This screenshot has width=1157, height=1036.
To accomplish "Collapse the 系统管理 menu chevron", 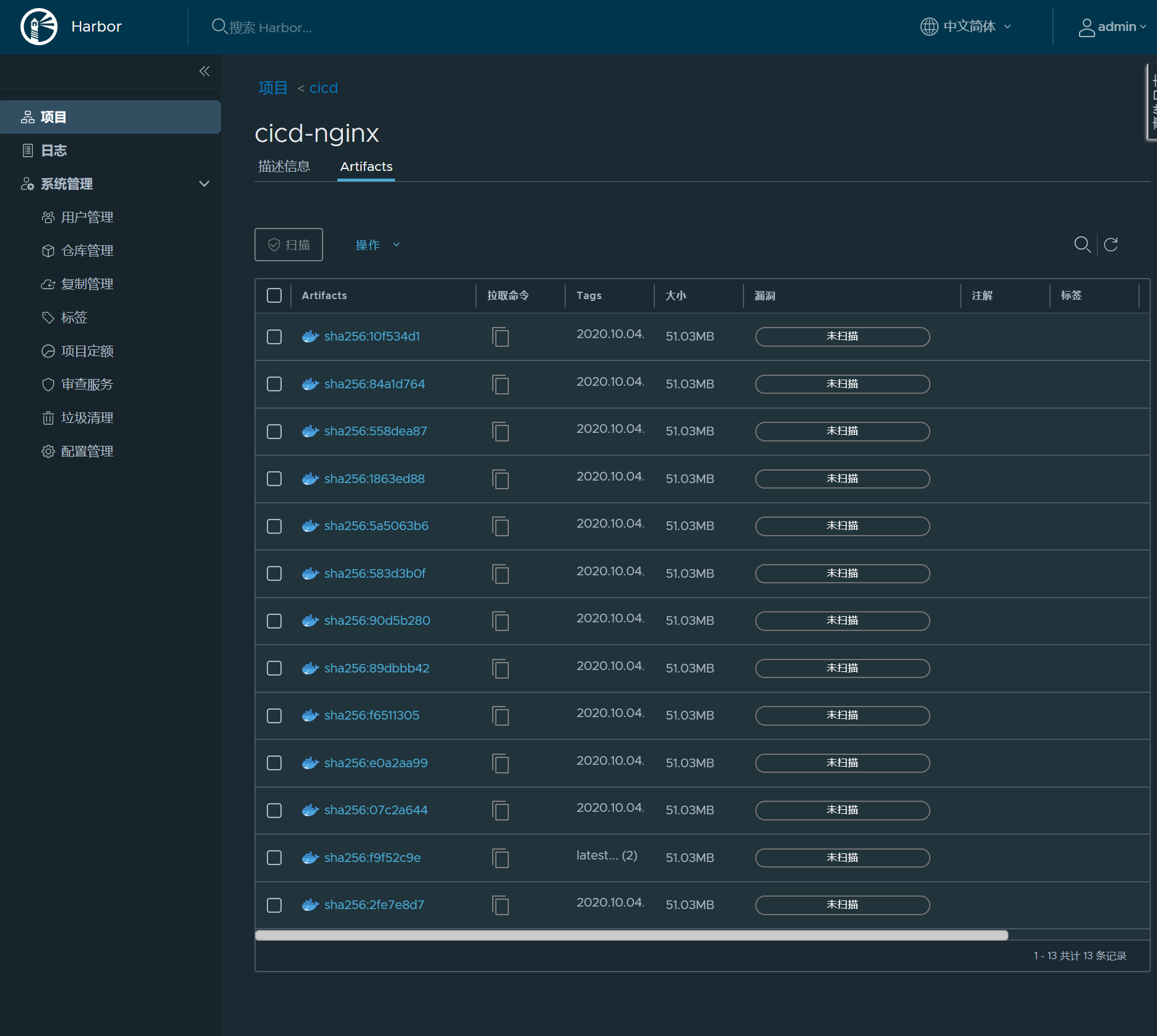I will tap(204, 184).
